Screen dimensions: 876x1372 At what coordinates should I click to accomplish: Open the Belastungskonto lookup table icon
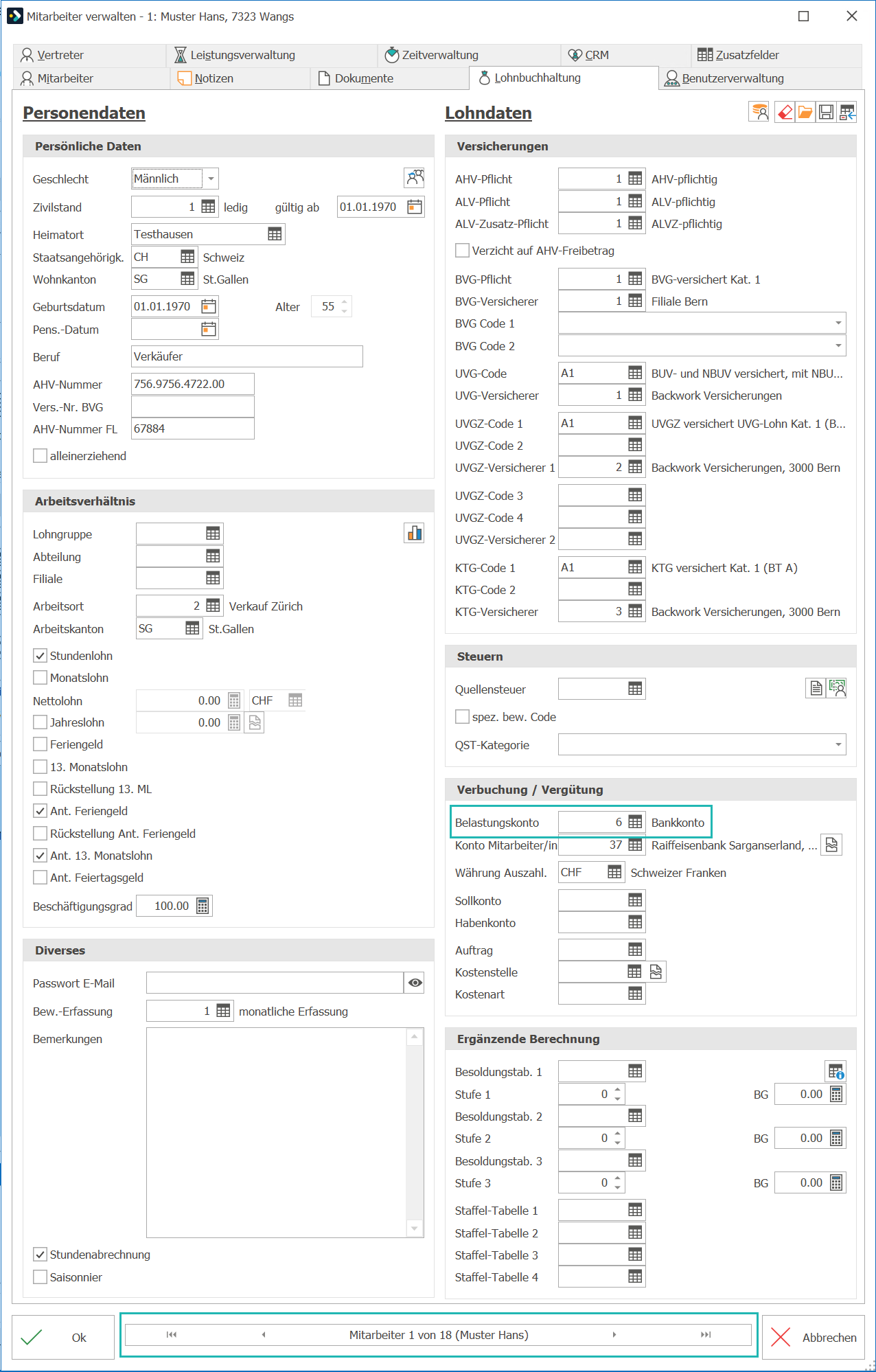tap(636, 822)
